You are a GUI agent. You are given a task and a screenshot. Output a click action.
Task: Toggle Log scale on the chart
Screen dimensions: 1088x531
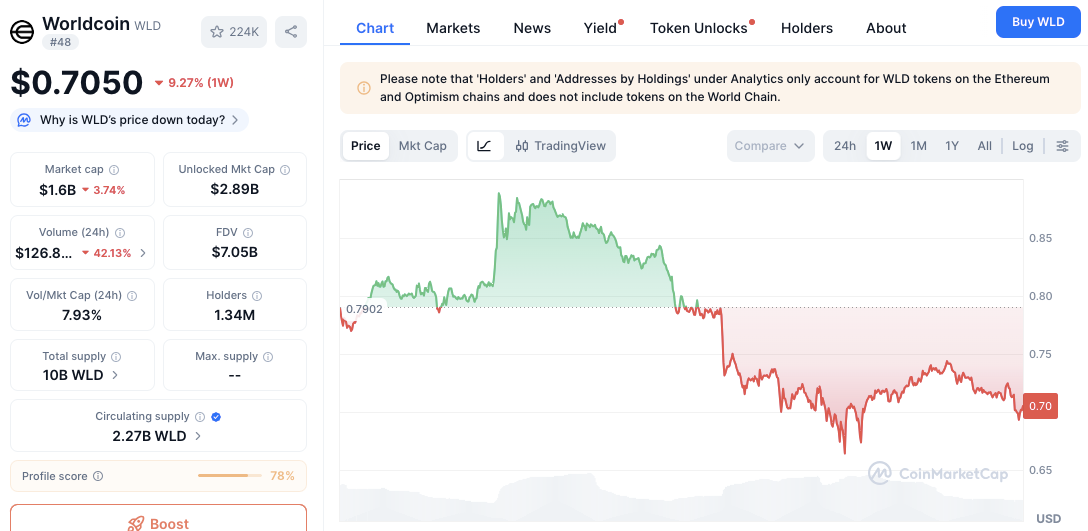click(x=1022, y=146)
